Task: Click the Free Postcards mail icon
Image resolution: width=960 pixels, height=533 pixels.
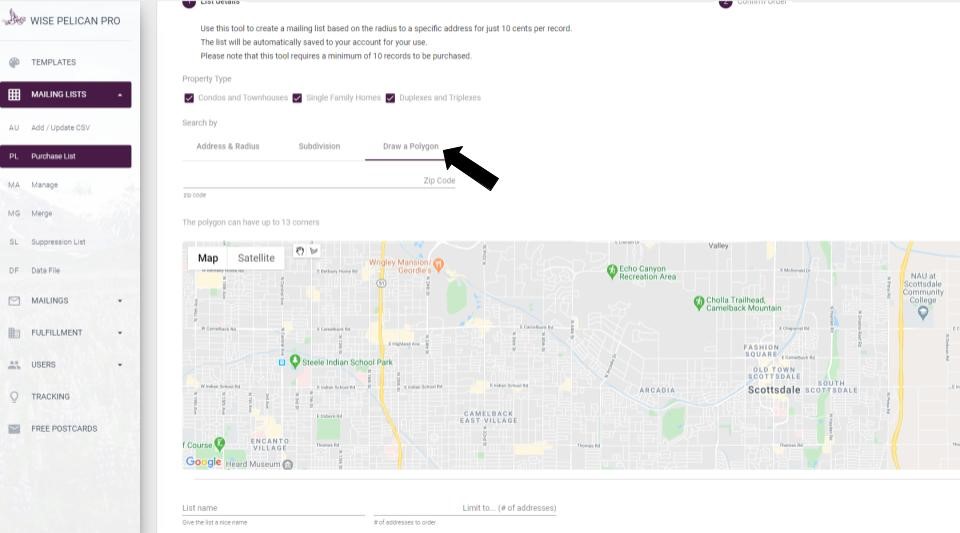Action: [14, 429]
